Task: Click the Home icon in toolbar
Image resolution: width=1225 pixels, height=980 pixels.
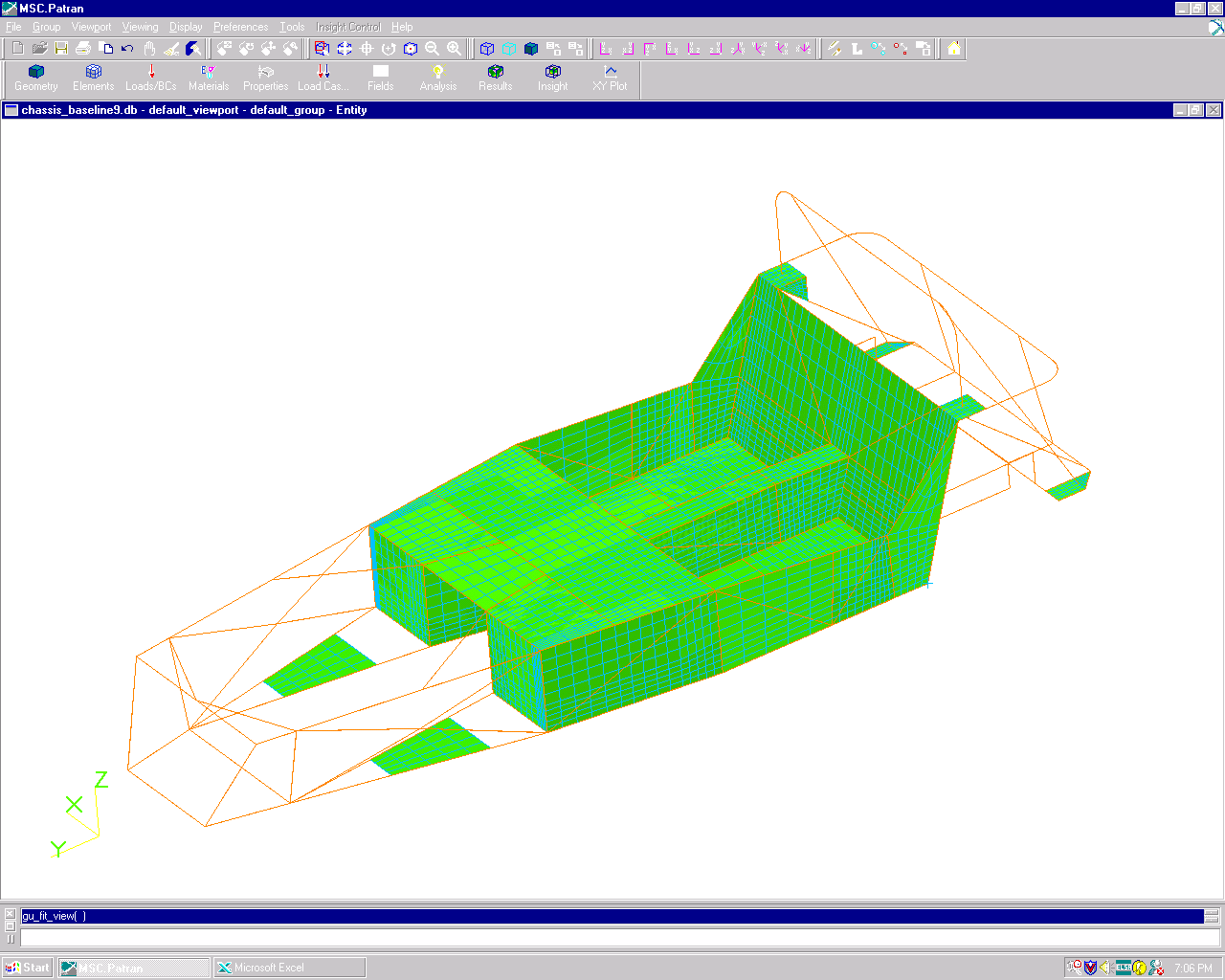Action: (954, 48)
